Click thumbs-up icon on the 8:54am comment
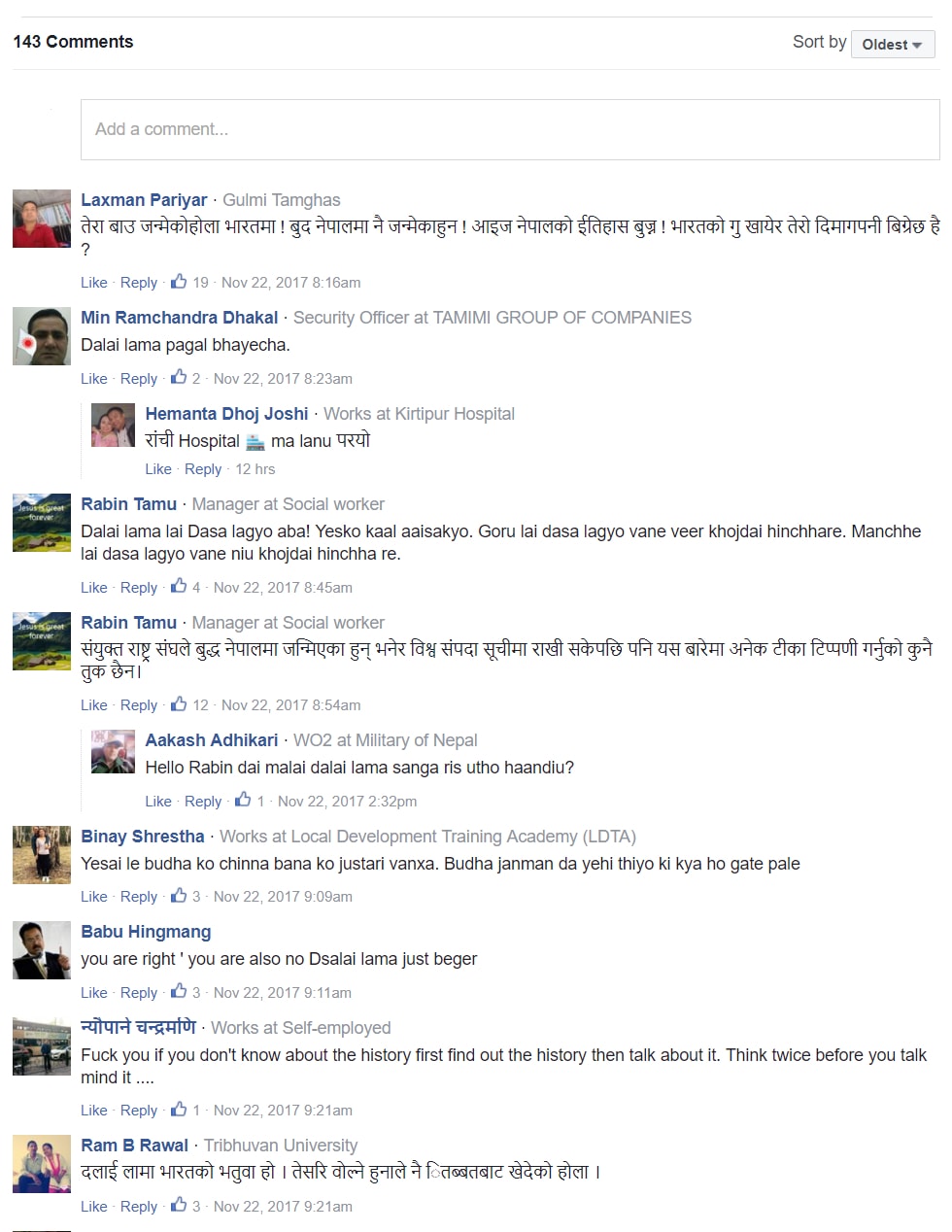Screen dimensions: 952x1232 [x=179, y=704]
